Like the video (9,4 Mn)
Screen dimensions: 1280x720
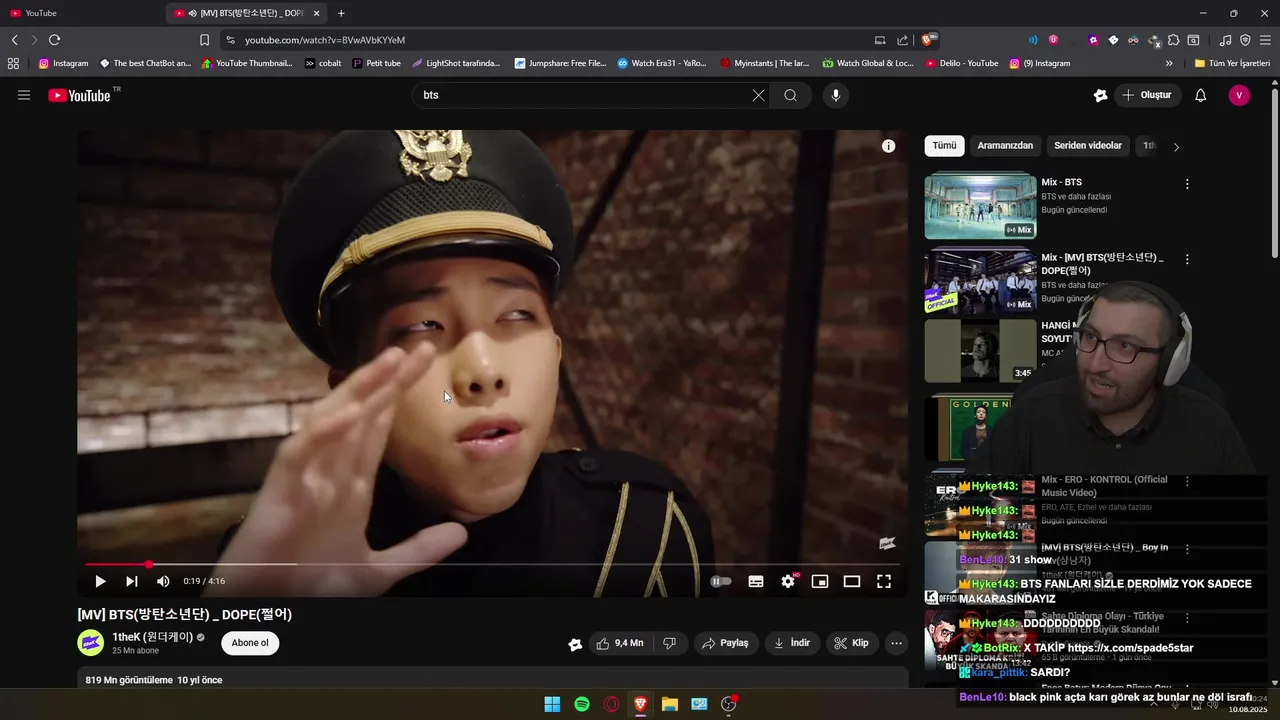(x=620, y=643)
